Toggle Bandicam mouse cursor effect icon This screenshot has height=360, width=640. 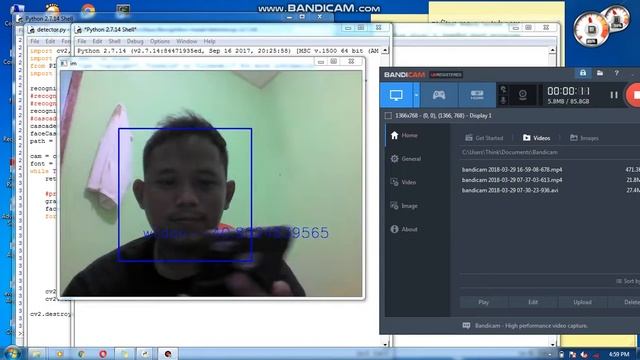pos(503,89)
